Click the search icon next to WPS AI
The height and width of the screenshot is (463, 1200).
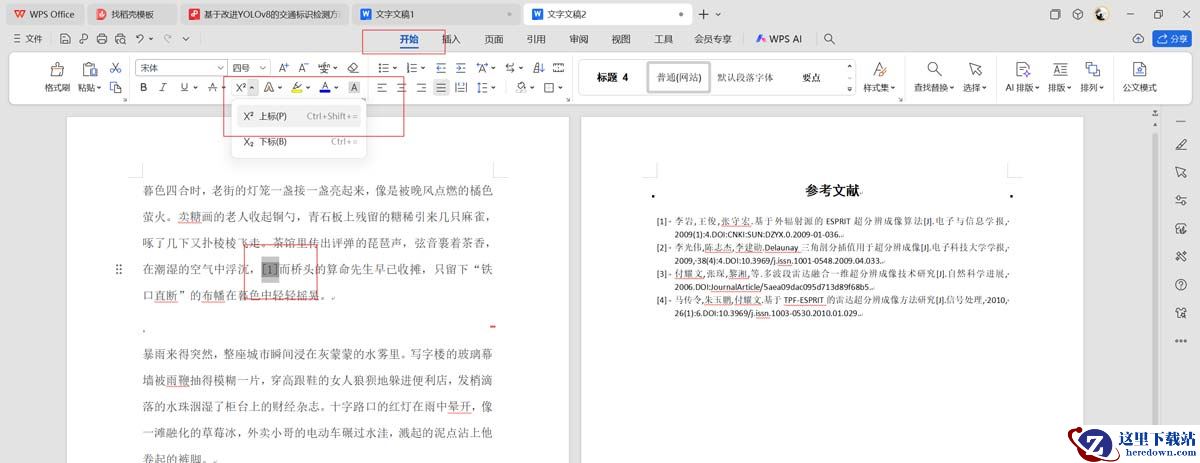pos(829,39)
